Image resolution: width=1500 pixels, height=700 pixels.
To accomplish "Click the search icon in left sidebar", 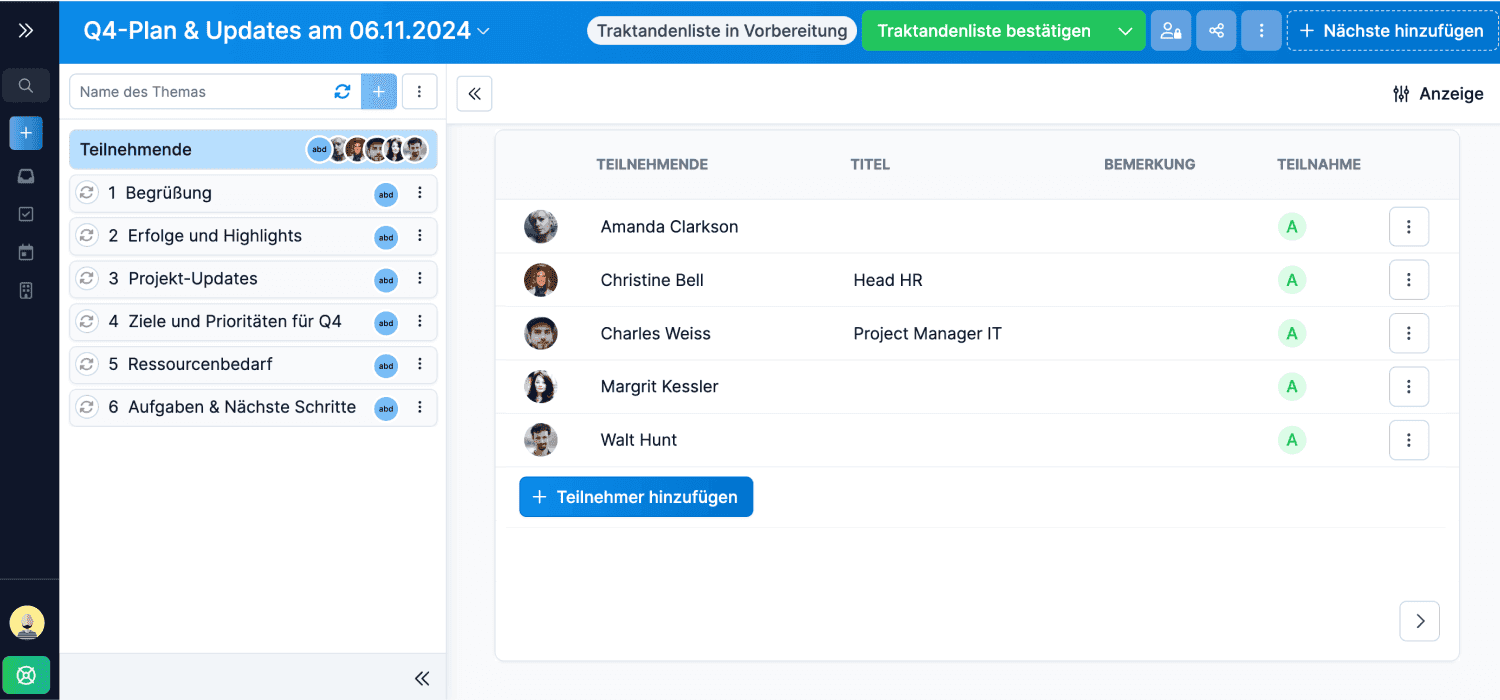I will [x=26, y=86].
